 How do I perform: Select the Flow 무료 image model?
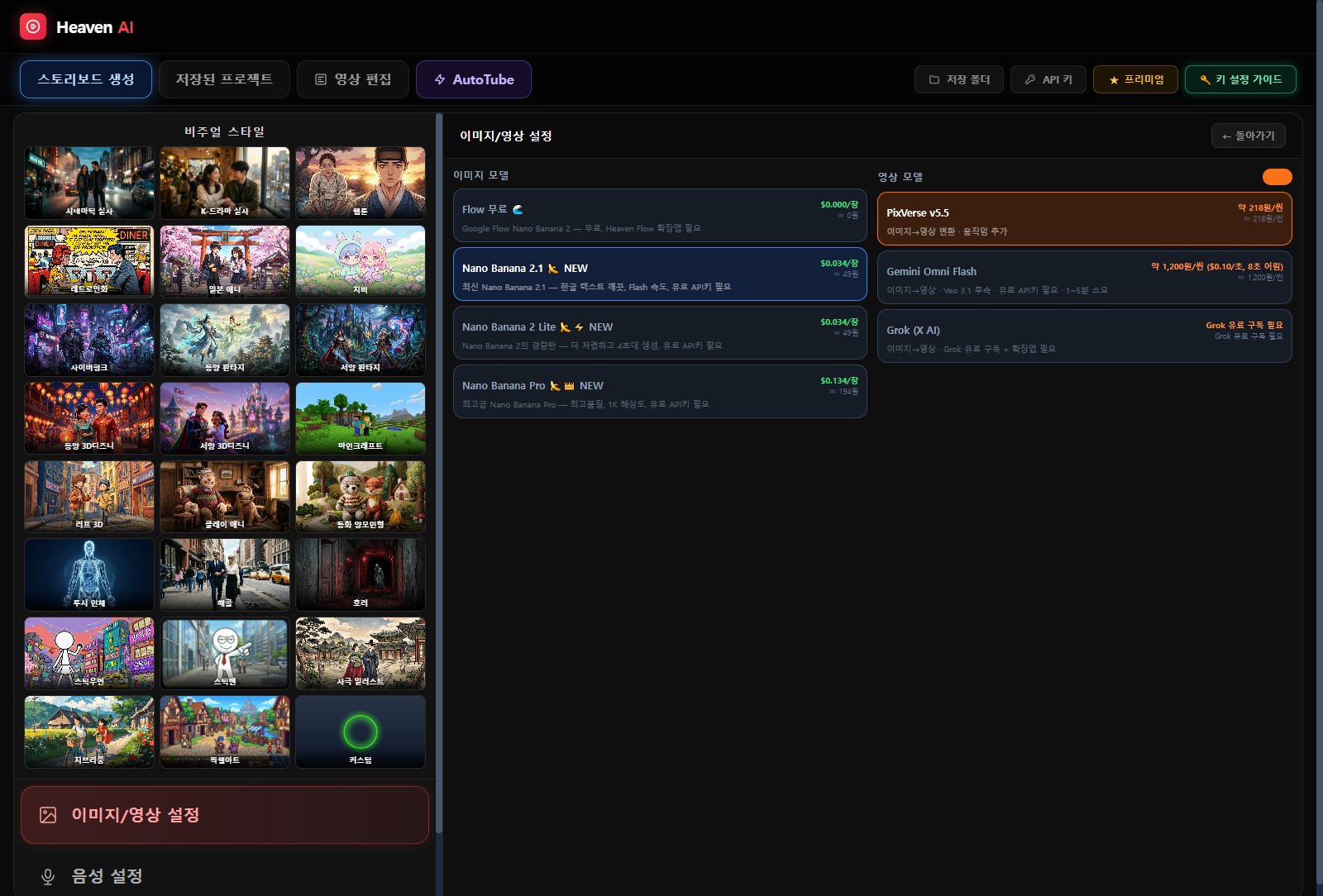pyautogui.click(x=660, y=216)
